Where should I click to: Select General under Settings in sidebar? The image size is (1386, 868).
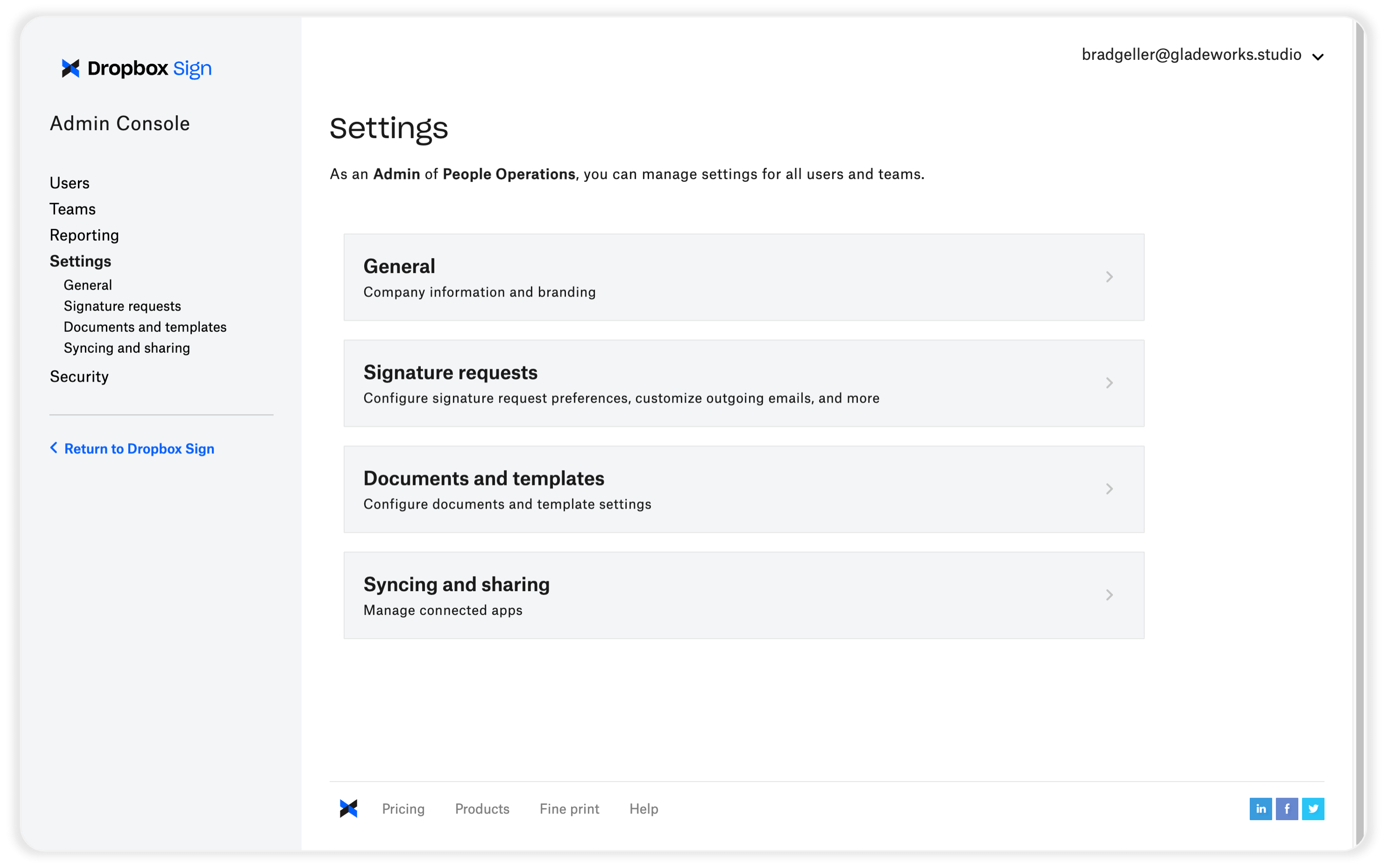(x=88, y=285)
